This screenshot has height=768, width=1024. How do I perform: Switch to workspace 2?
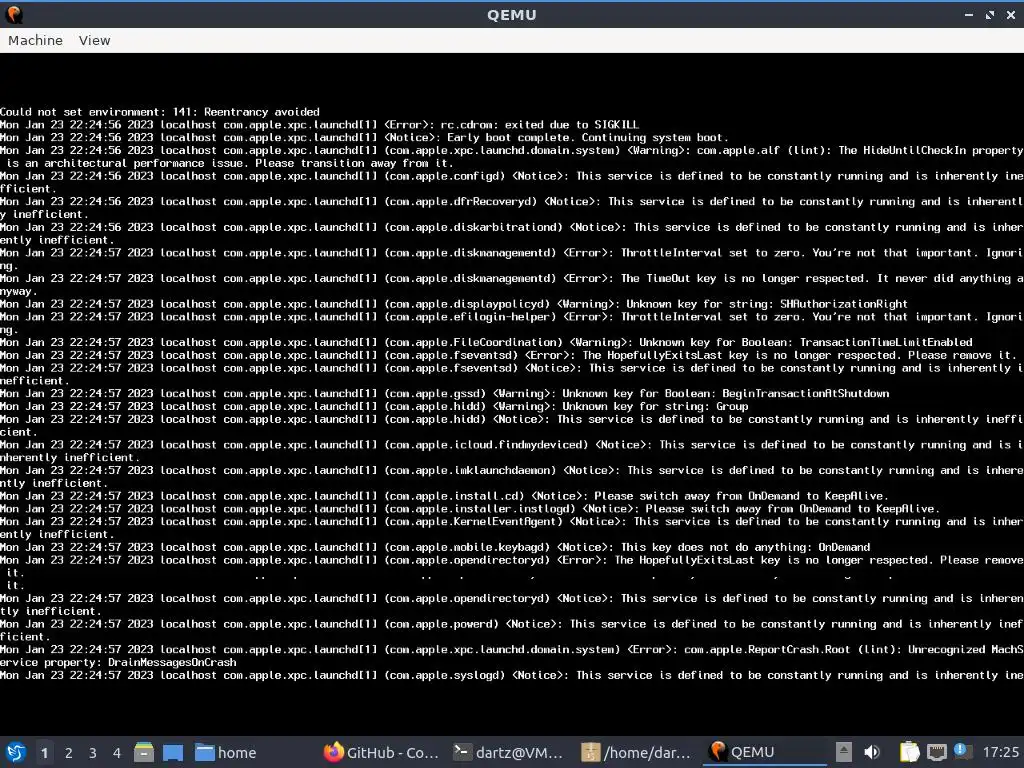[x=69, y=753]
